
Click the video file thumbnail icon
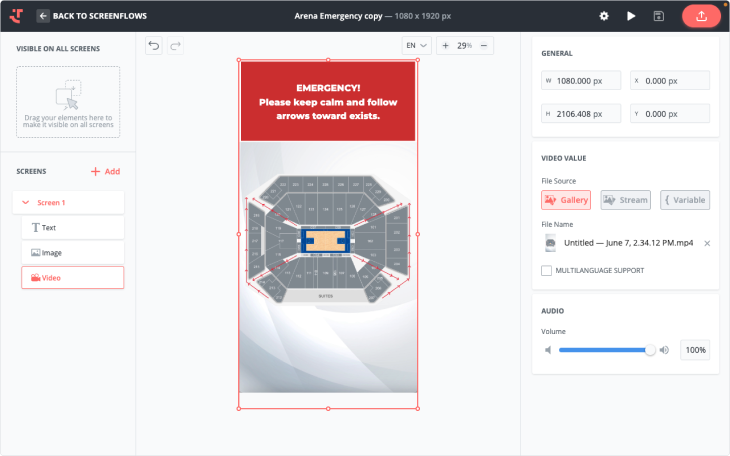coord(550,243)
